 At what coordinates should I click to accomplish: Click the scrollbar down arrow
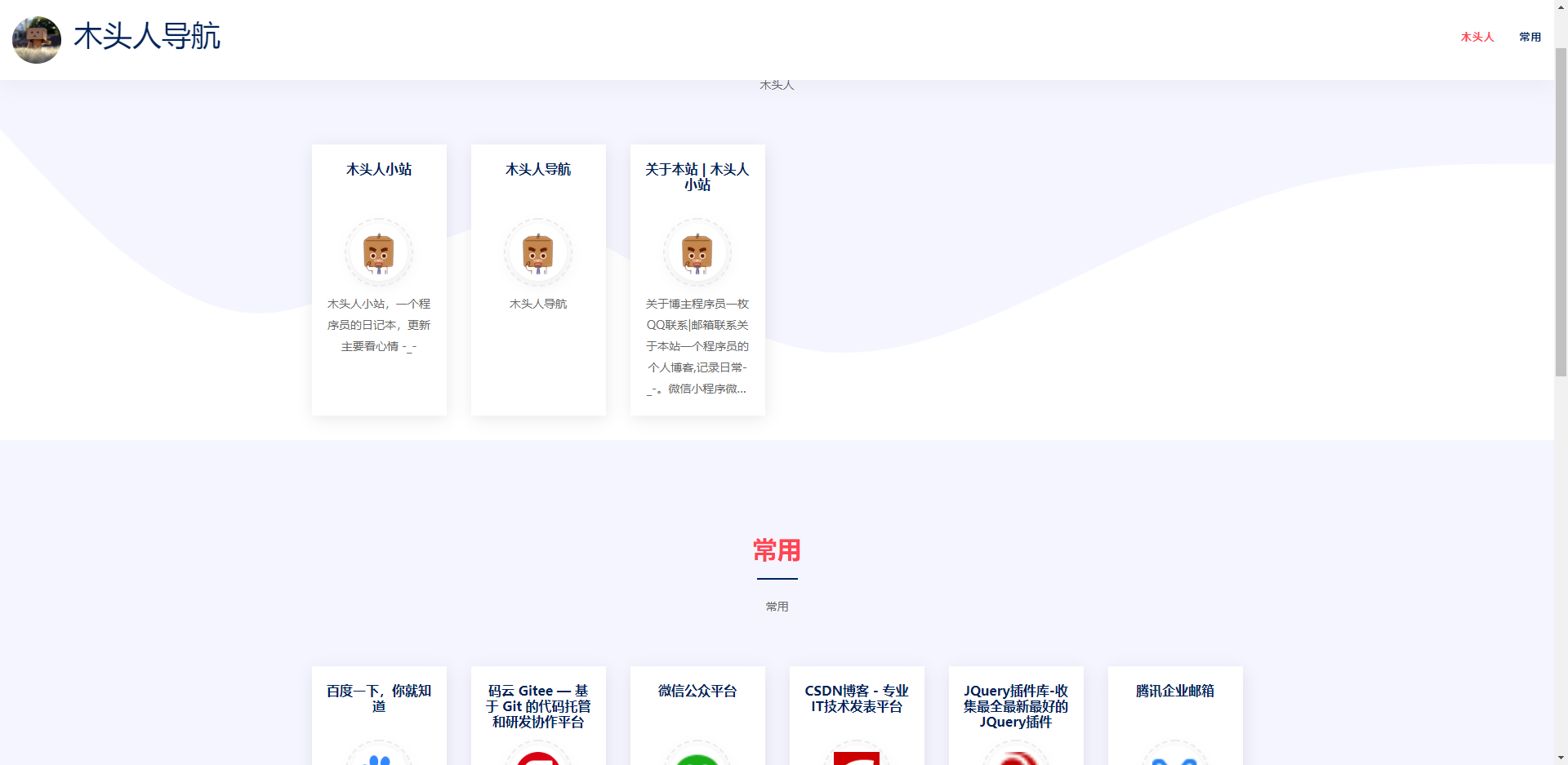pyautogui.click(x=1561, y=758)
